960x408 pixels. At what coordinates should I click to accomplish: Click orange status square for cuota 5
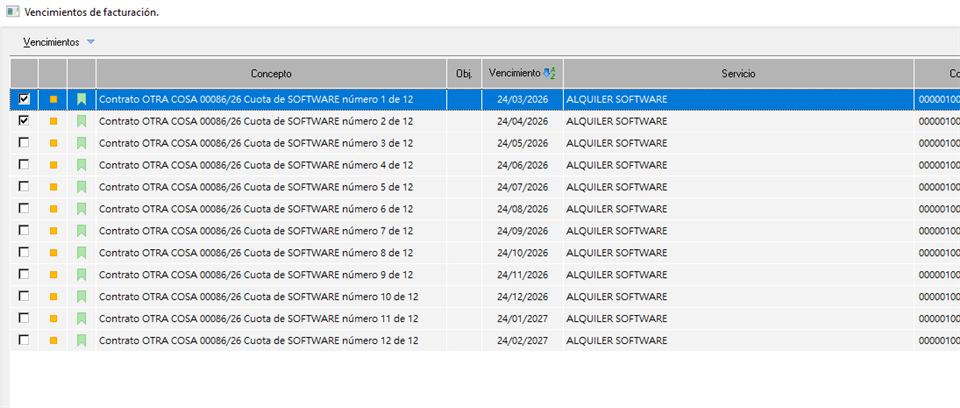click(53, 187)
